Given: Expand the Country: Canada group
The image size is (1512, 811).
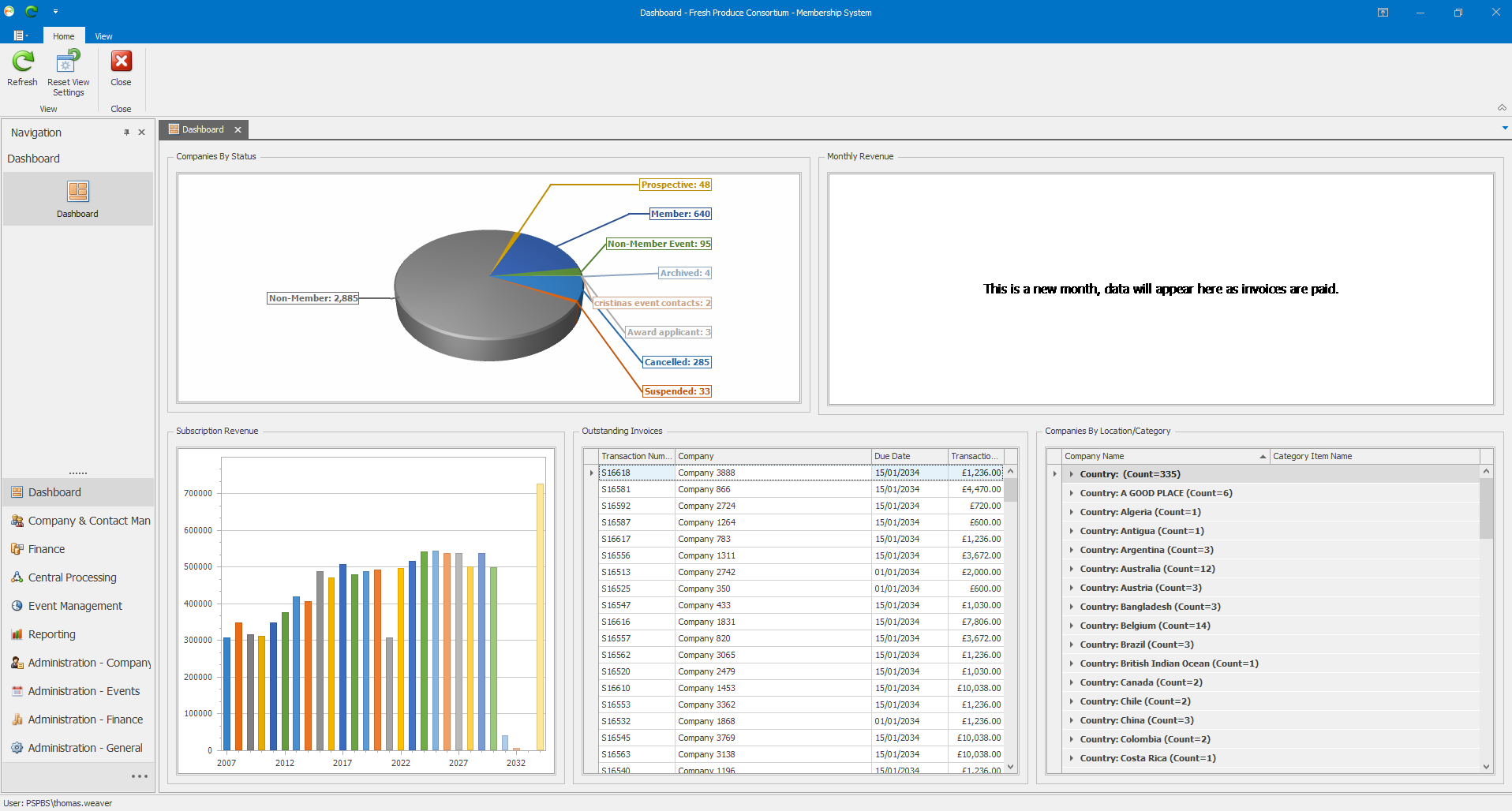Looking at the screenshot, I should (x=1071, y=682).
